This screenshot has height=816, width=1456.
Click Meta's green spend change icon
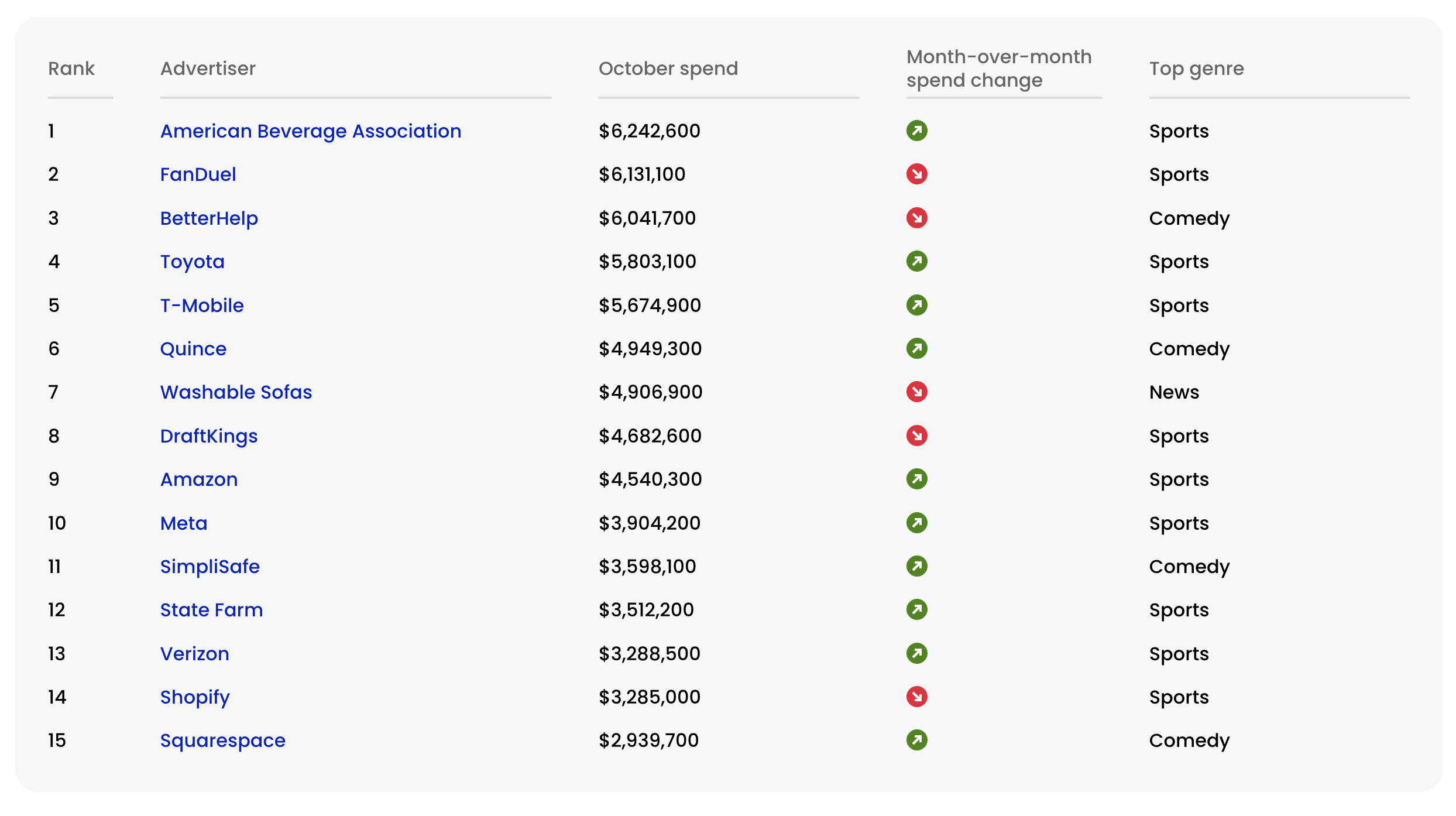pos(916,523)
